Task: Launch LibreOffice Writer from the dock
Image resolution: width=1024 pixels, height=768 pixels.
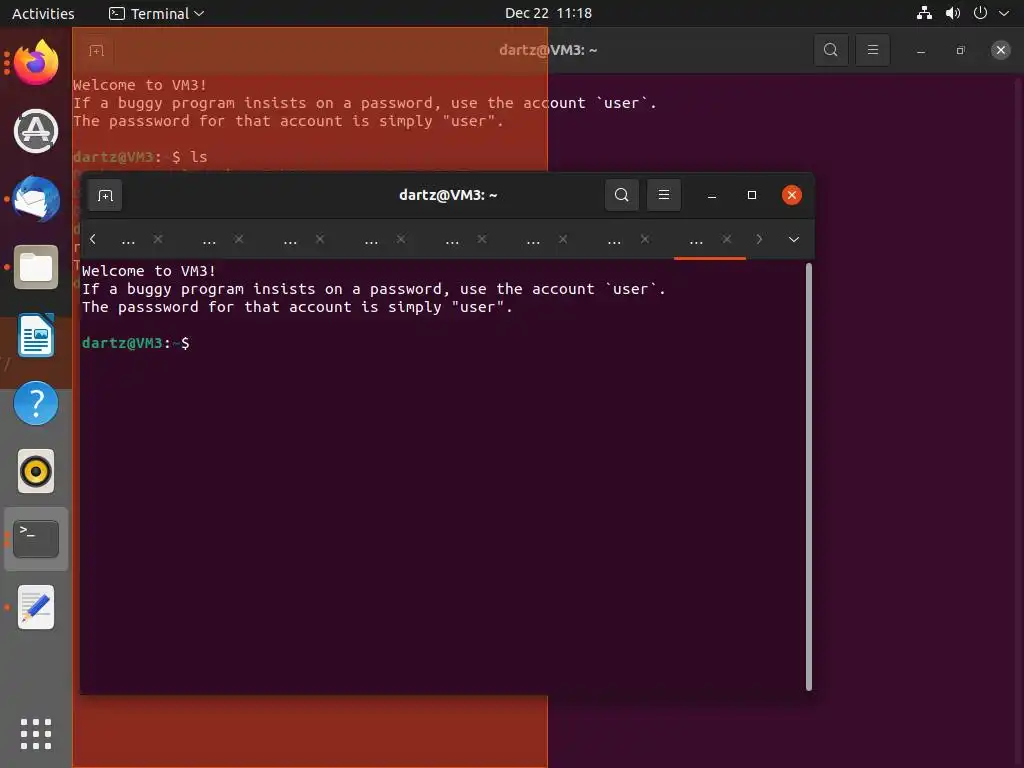Action: (36, 335)
